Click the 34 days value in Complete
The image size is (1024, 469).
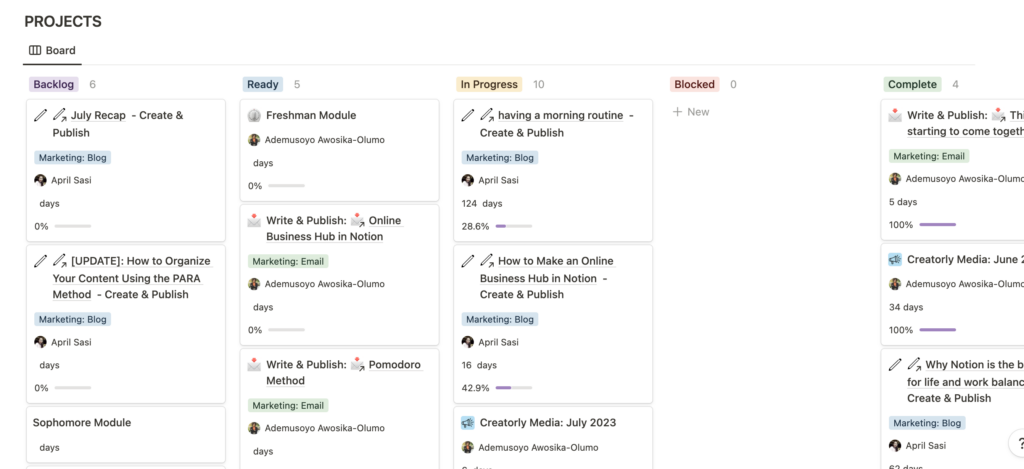click(x=906, y=307)
